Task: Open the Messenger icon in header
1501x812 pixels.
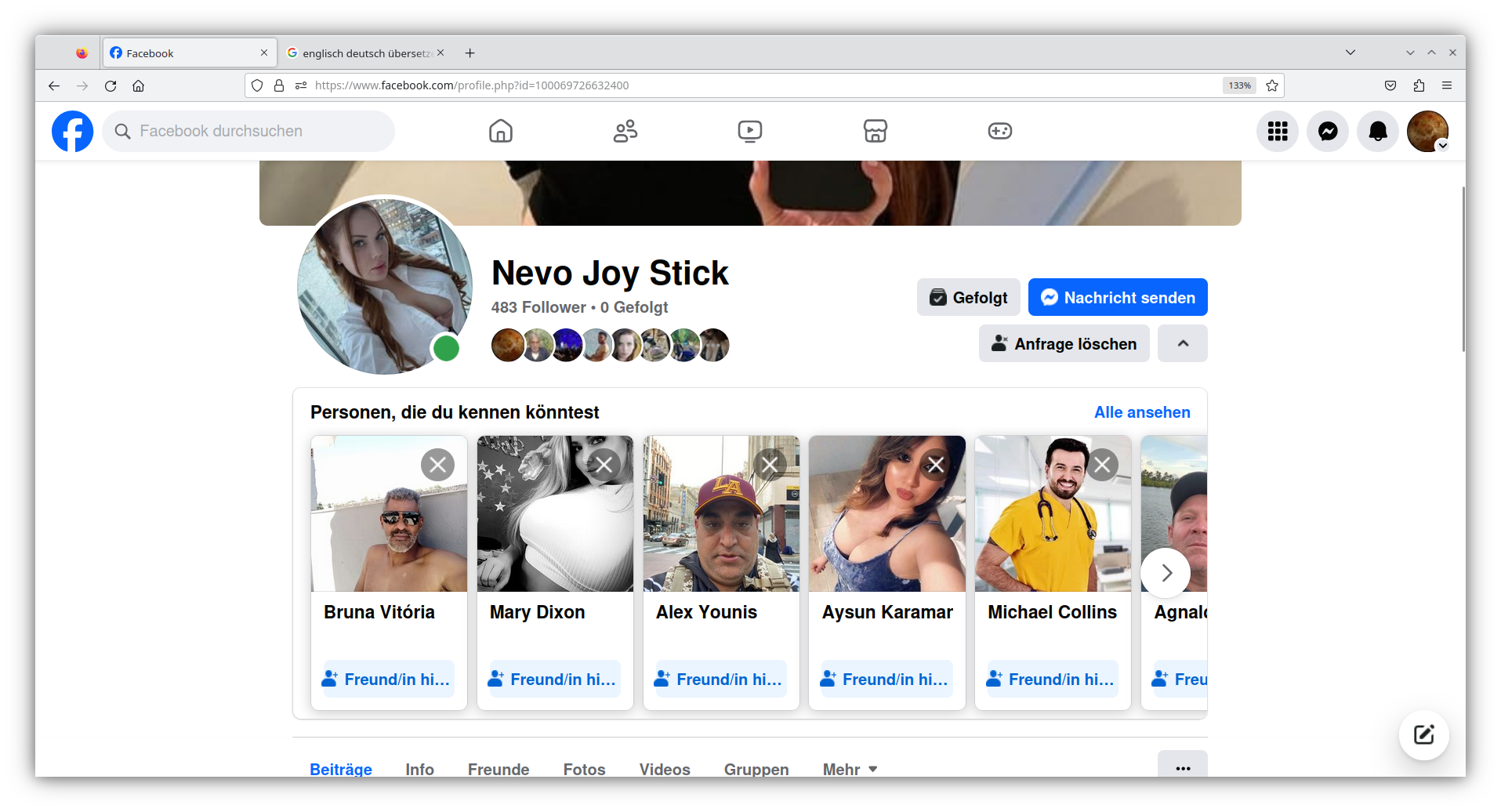Action: coord(1327,132)
